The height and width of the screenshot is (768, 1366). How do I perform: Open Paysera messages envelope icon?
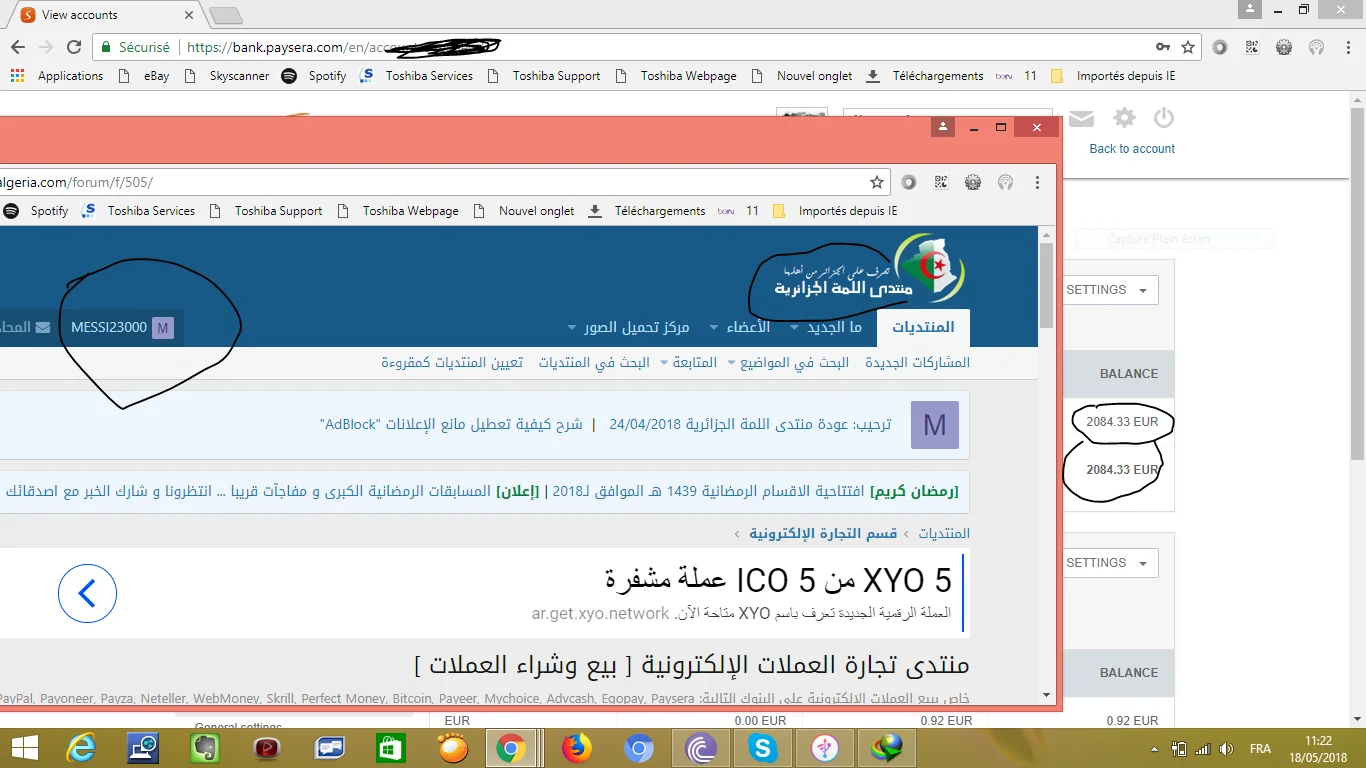click(1081, 119)
